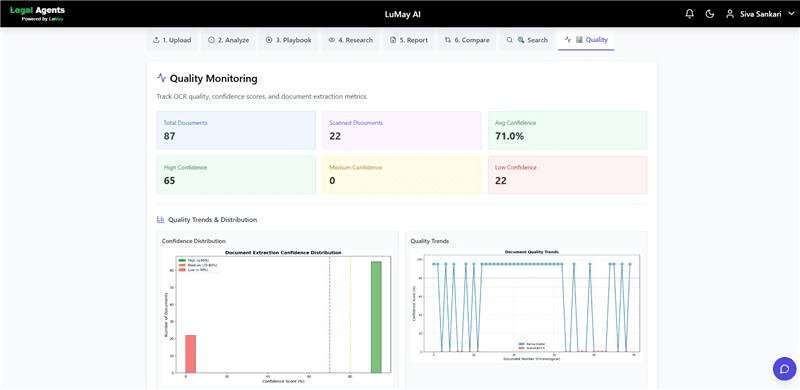Click the Quality Monitoring pulse icon
Image resolution: width=800 pixels, height=390 pixels.
pyautogui.click(x=162, y=78)
